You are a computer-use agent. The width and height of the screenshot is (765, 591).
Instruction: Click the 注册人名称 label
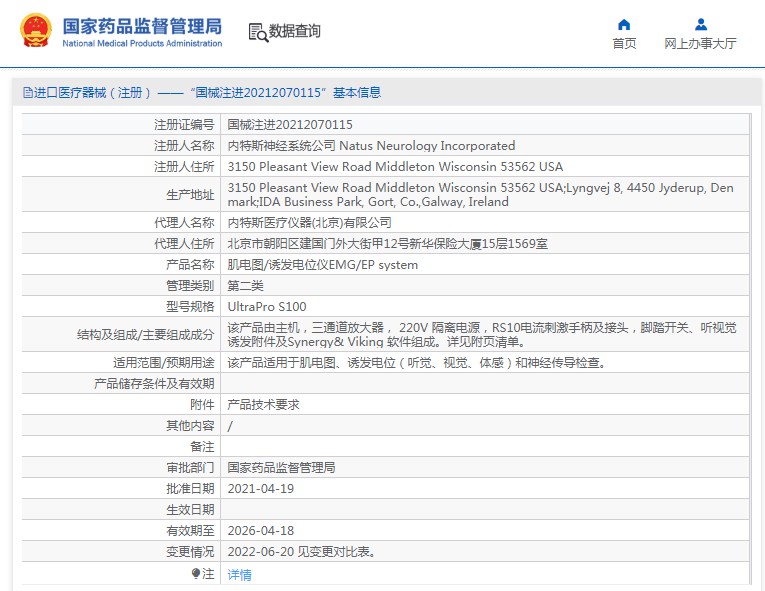[x=184, y=145]
